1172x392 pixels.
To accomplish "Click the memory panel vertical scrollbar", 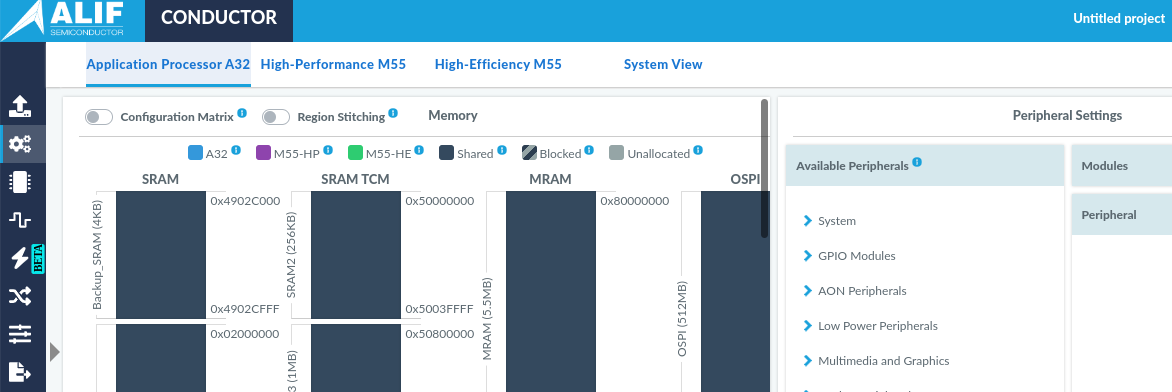I will coord(765,168).
